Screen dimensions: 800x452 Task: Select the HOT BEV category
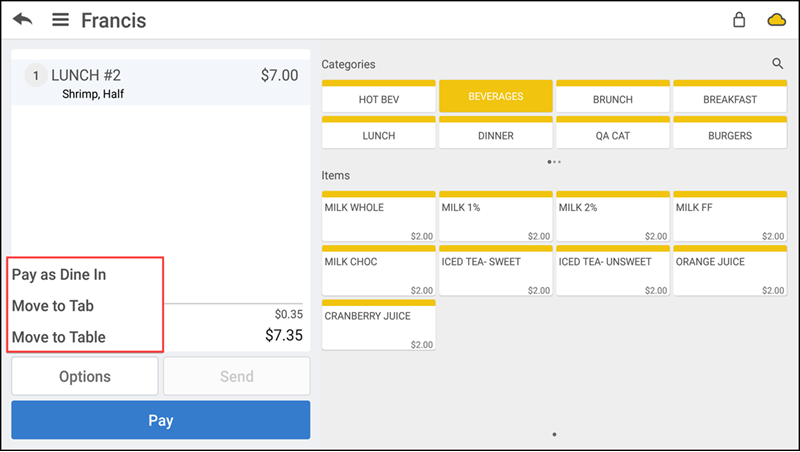(379, 96)
